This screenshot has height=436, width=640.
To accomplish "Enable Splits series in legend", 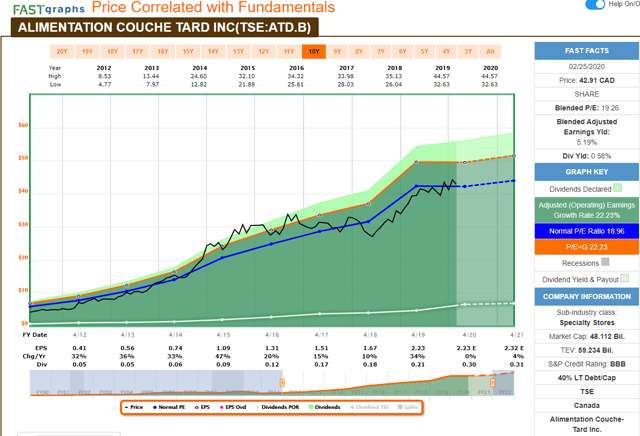I will pyautogui.click(x=408, y=407).
